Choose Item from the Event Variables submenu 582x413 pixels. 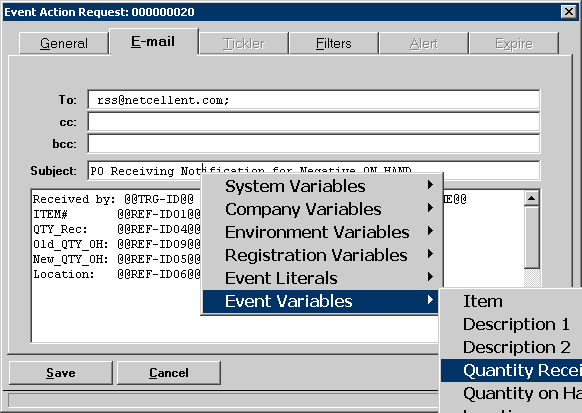click(511, 301)
